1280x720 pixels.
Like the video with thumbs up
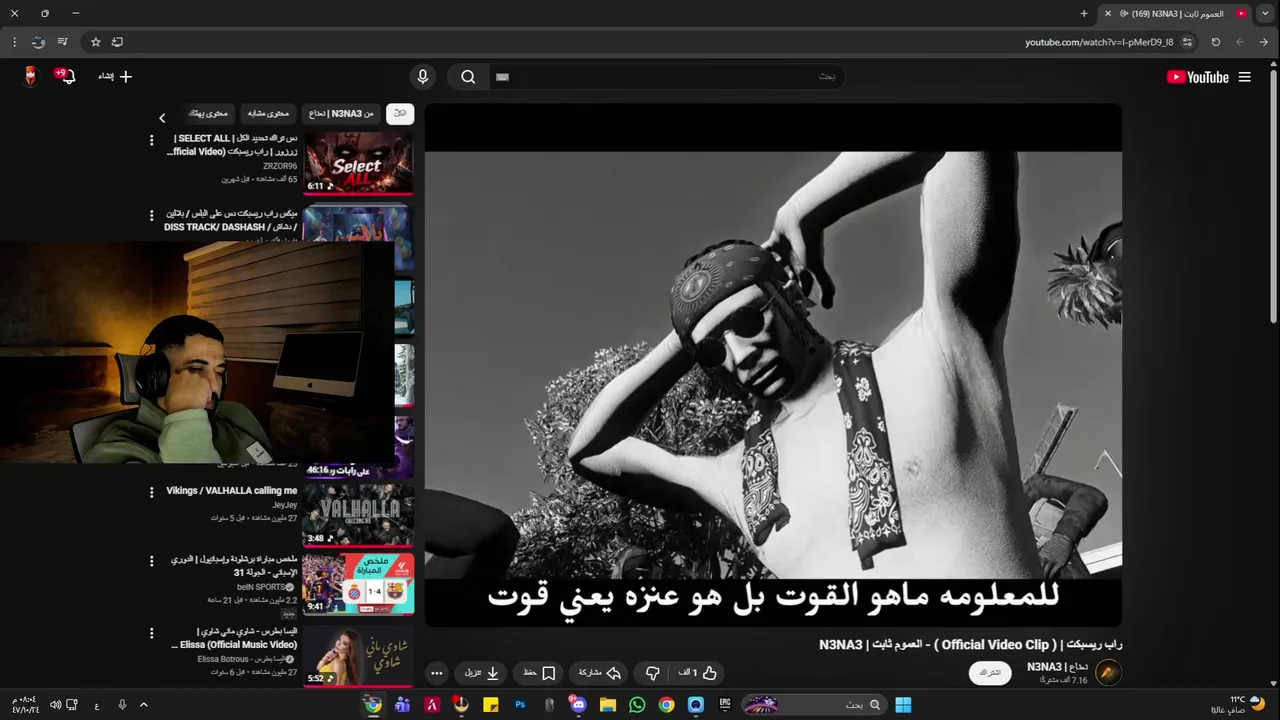tap(700, 673)
